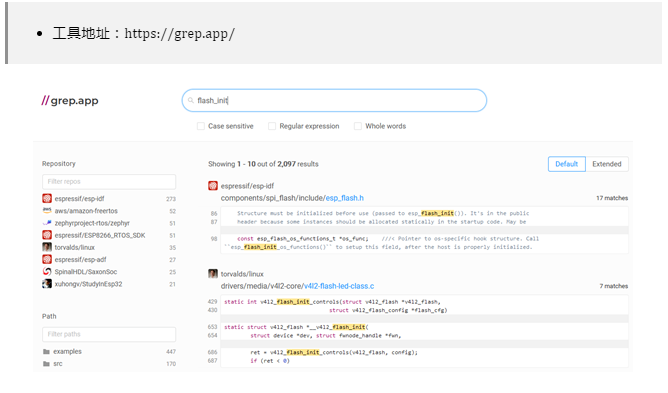Open the examples folder icon under Path
This screenshot has height=393, width=668.
[46, 352]
